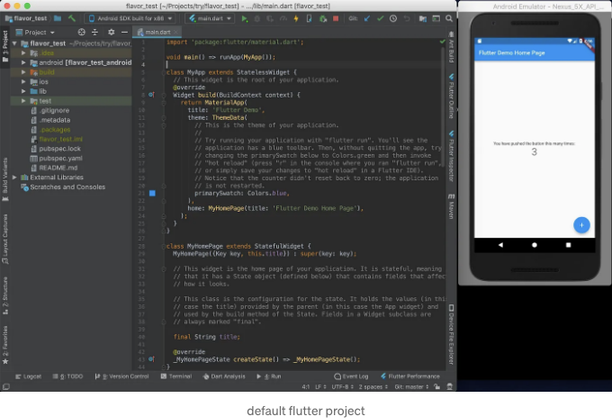Toggle tool window bars icon at bottom-left corner
612x419 pixels.
[5, 387]
